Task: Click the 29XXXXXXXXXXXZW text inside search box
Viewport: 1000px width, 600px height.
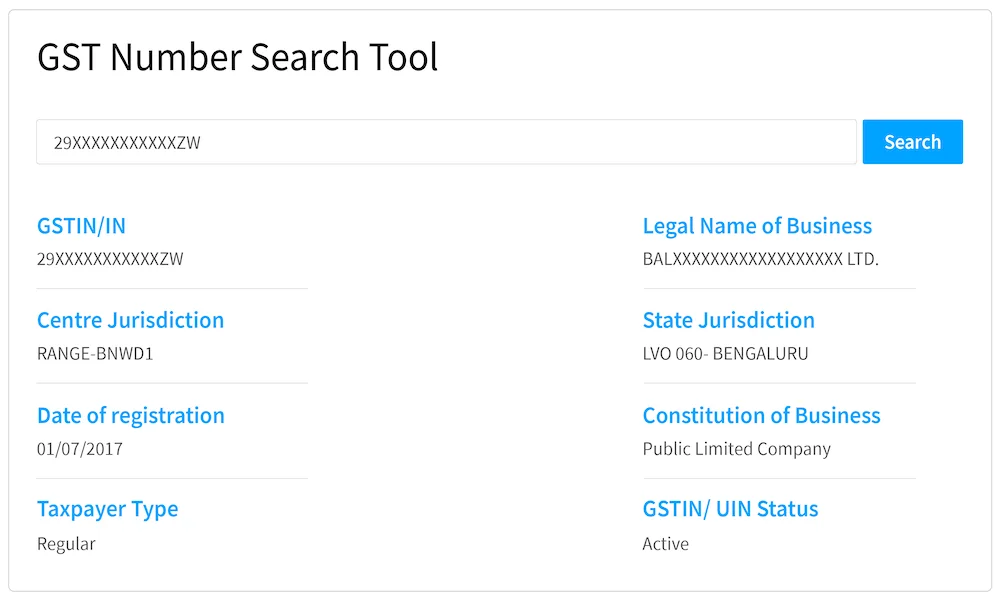Action: point(127,143)
